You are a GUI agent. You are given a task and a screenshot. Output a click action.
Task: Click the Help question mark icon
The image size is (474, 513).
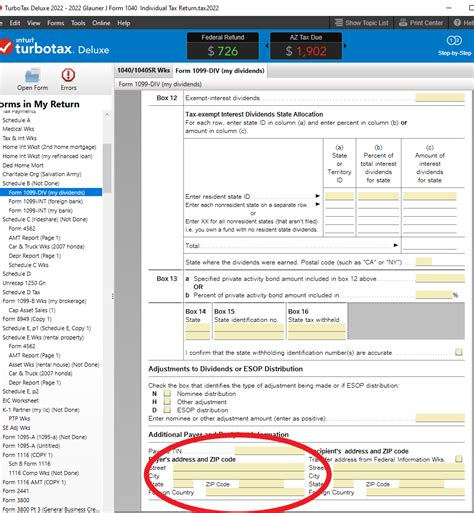click(x=457, y=23)
